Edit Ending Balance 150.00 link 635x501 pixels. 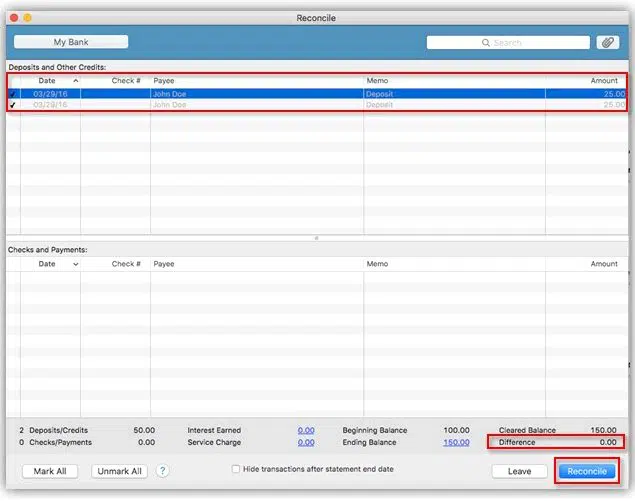click(456, 442)
